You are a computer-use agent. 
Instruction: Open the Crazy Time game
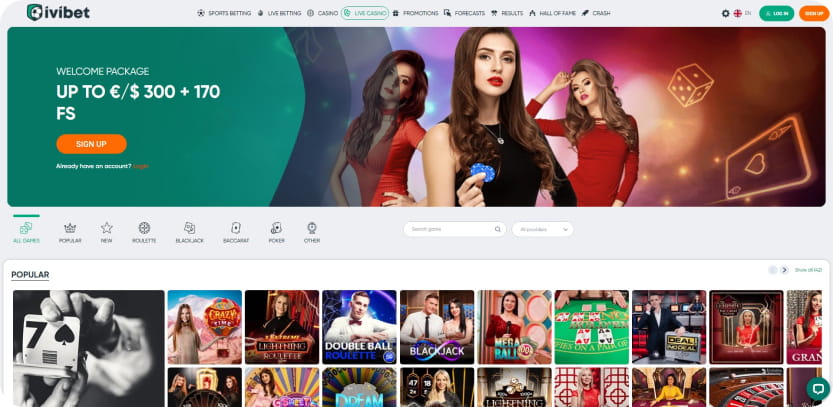205,327
